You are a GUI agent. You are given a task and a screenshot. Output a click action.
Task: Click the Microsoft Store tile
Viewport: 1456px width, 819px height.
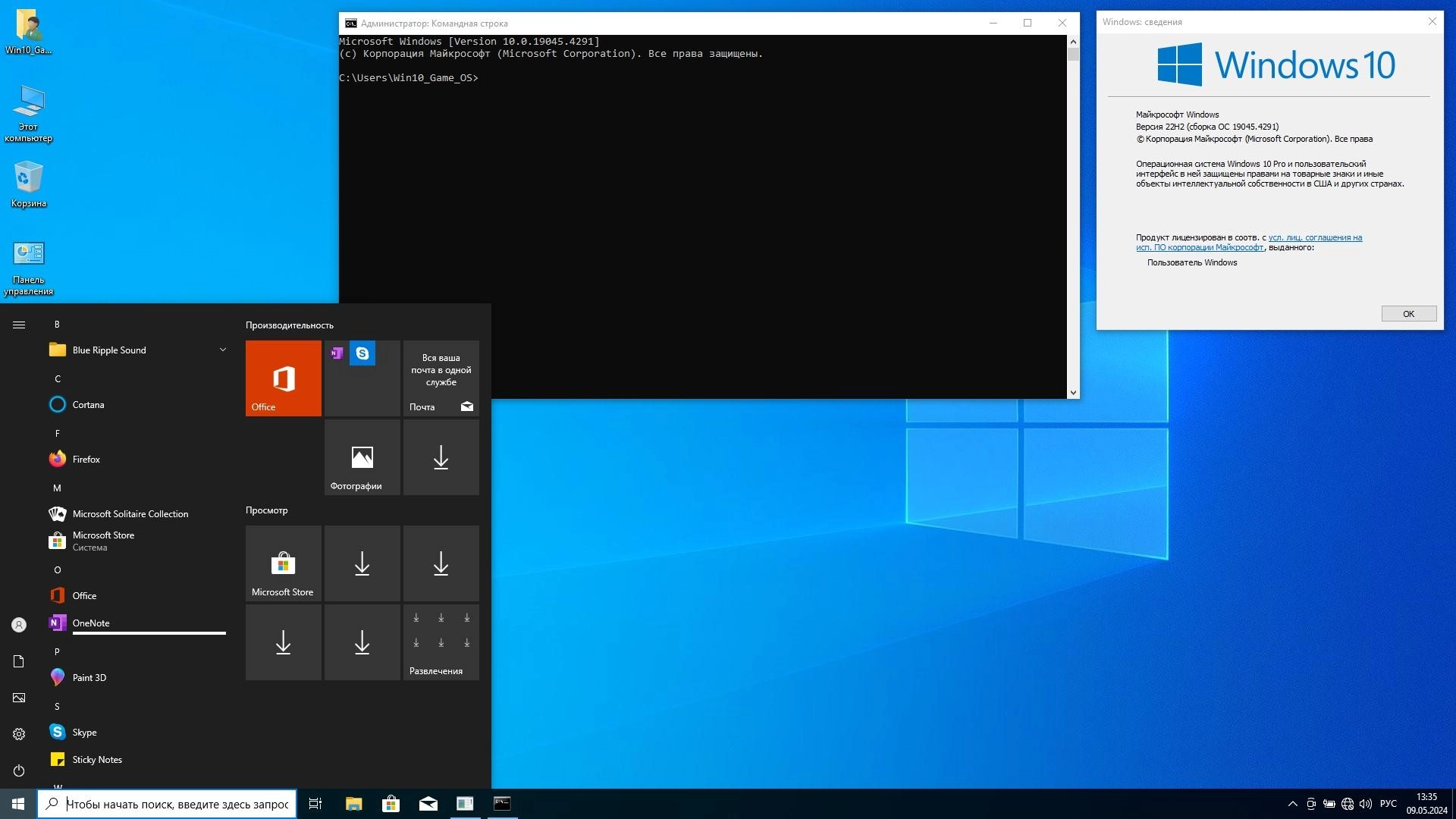283,563
